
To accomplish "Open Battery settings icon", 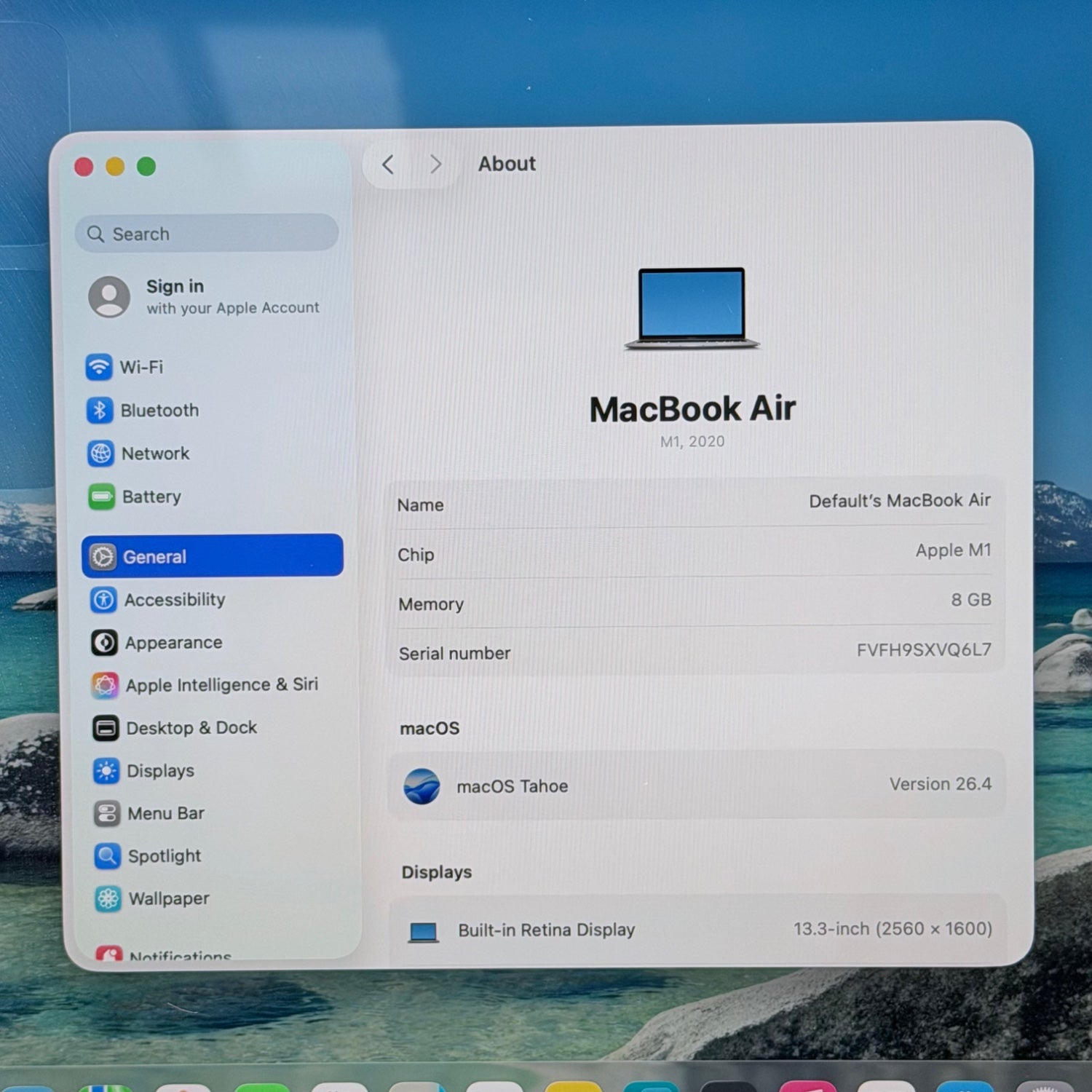I will [x=101, y=497].
